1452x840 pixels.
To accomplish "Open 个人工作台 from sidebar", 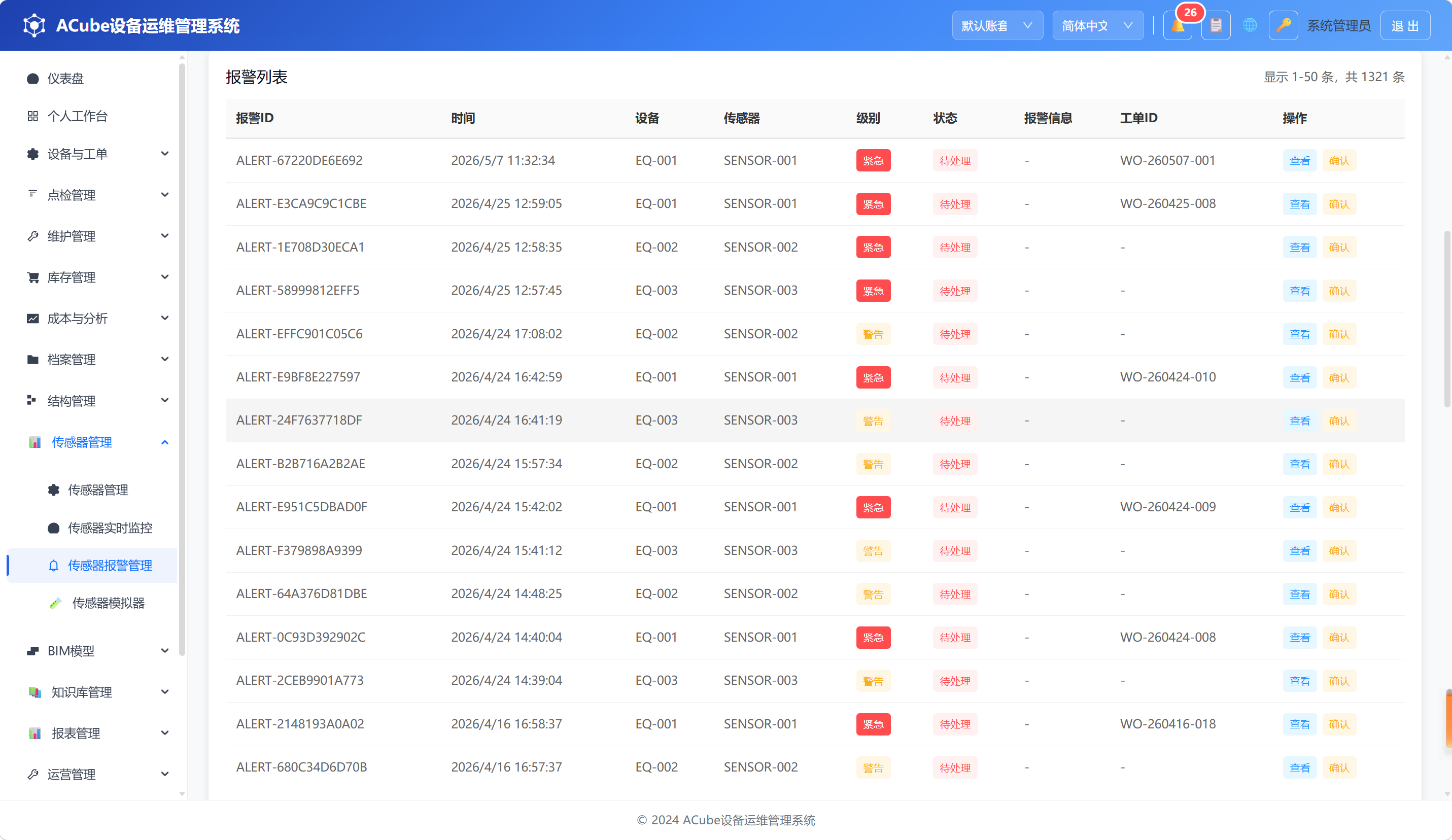I will [92, 116].
